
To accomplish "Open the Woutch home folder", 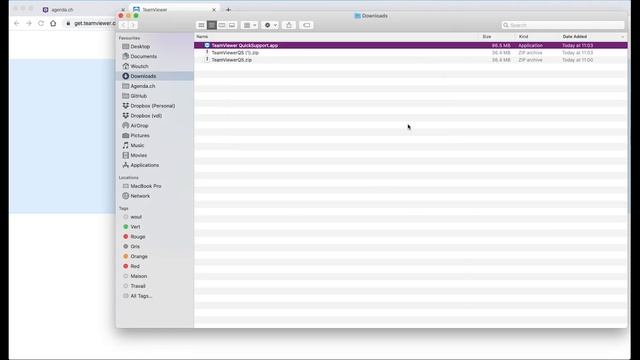I will [x=139, y=66].
